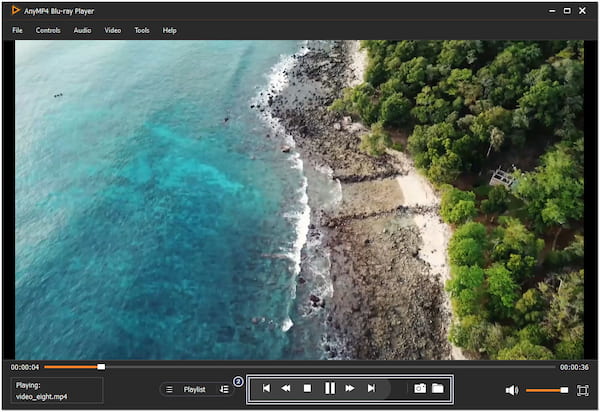Open the snapshot folder icon

(438, 388)
